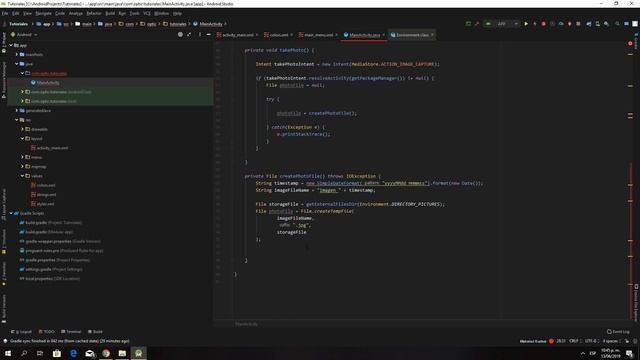The image size is (640, 360).
Task: Click the Search Everywhere magnifier icon
Action: click(x=618, y=24)
